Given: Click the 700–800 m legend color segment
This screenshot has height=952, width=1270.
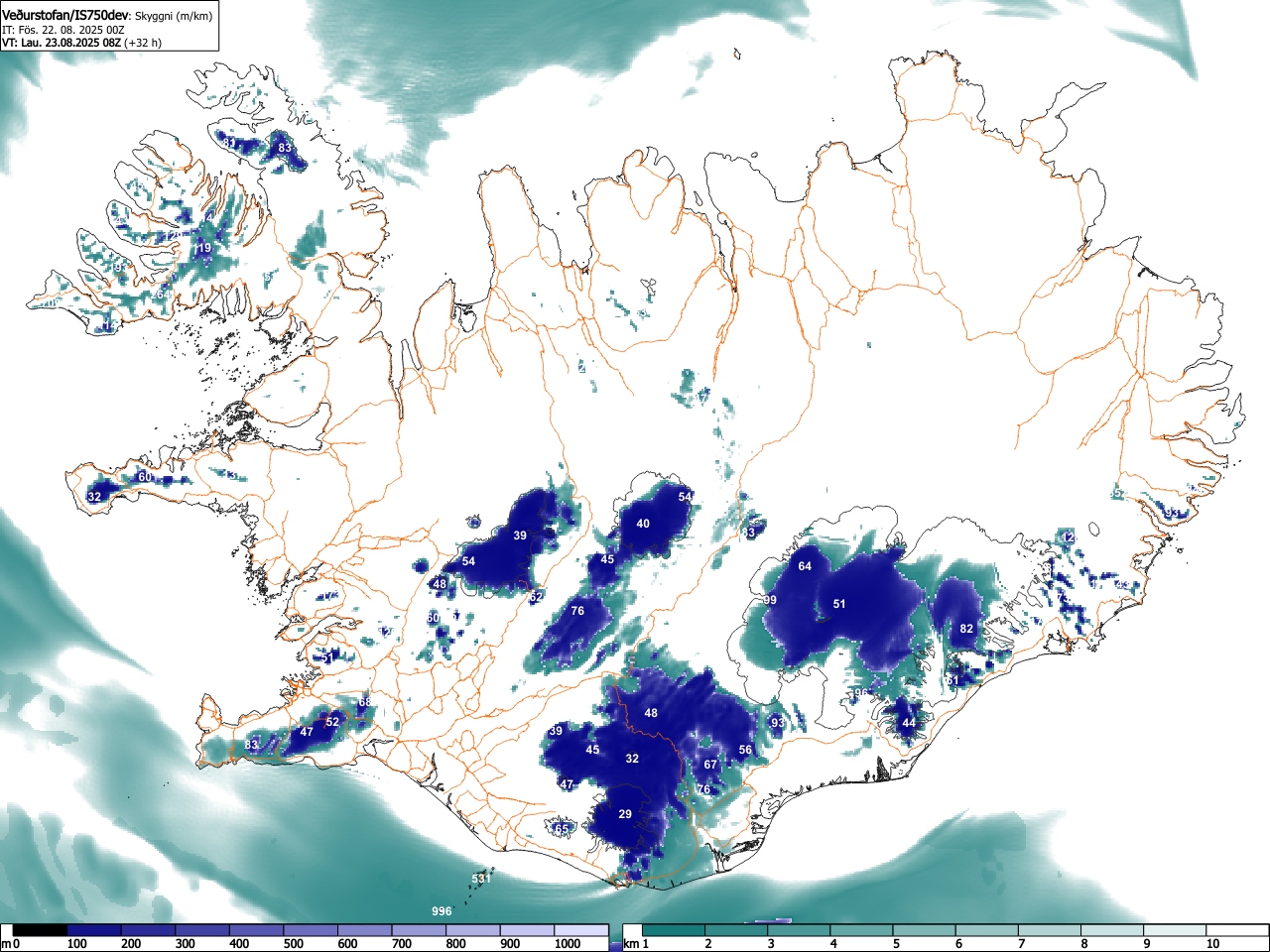Looking at the screenshot, I should pyautogui.click(x=419, y=930).
